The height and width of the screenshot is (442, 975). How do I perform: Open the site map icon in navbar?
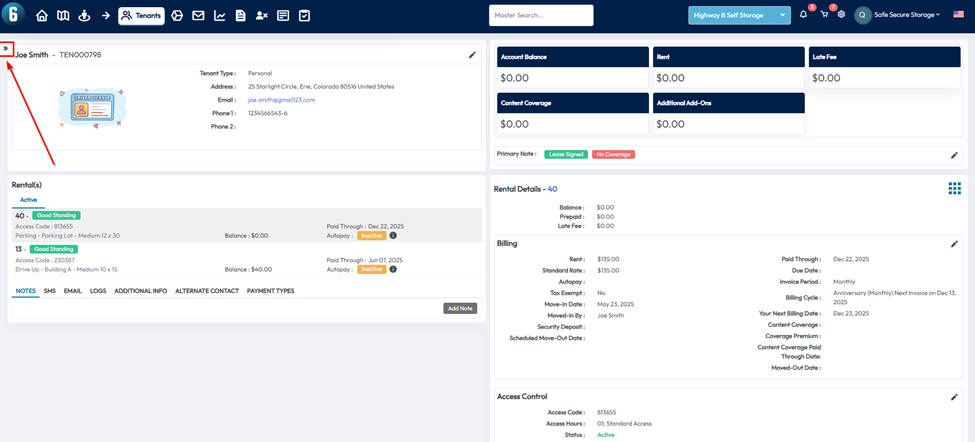tap(63, 15)
